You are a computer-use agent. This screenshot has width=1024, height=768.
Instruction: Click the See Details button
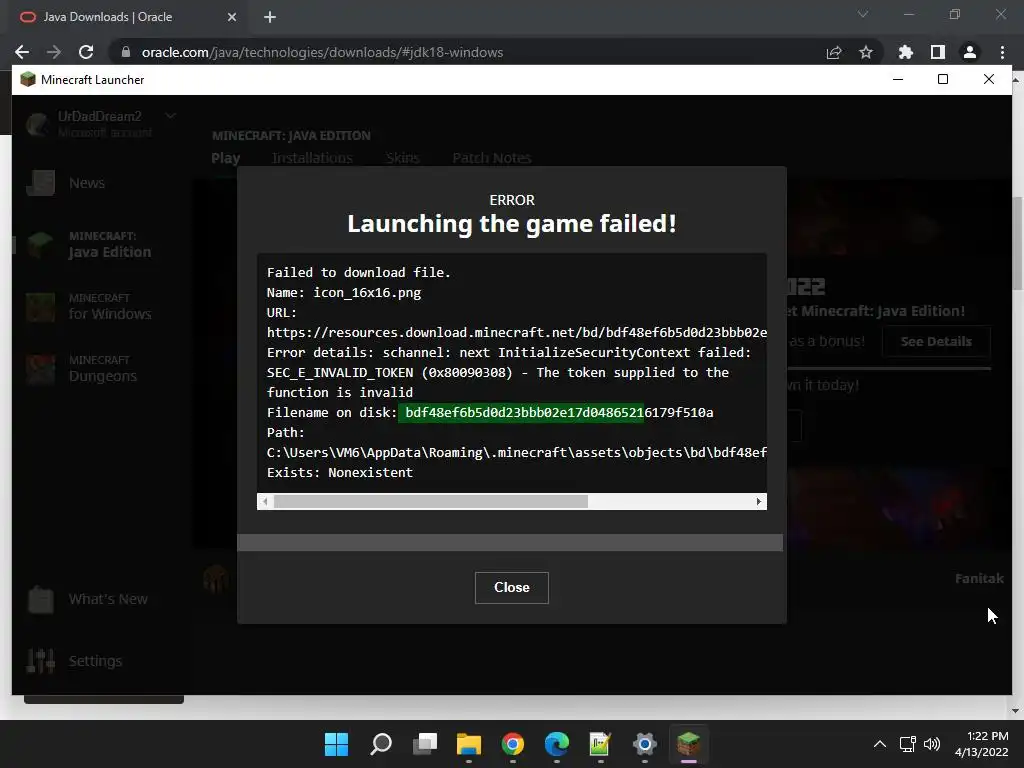coord(936,342)
